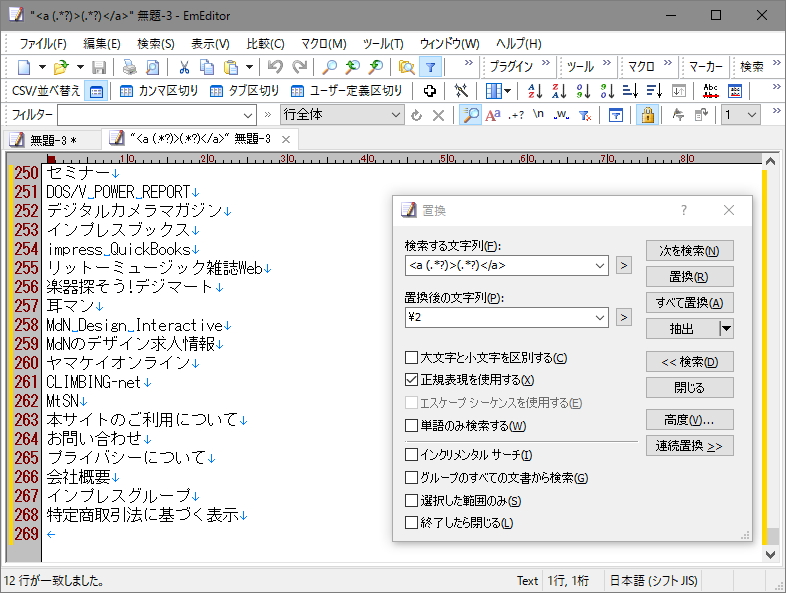Click the 置換(R) button

(x=689, y=277)
